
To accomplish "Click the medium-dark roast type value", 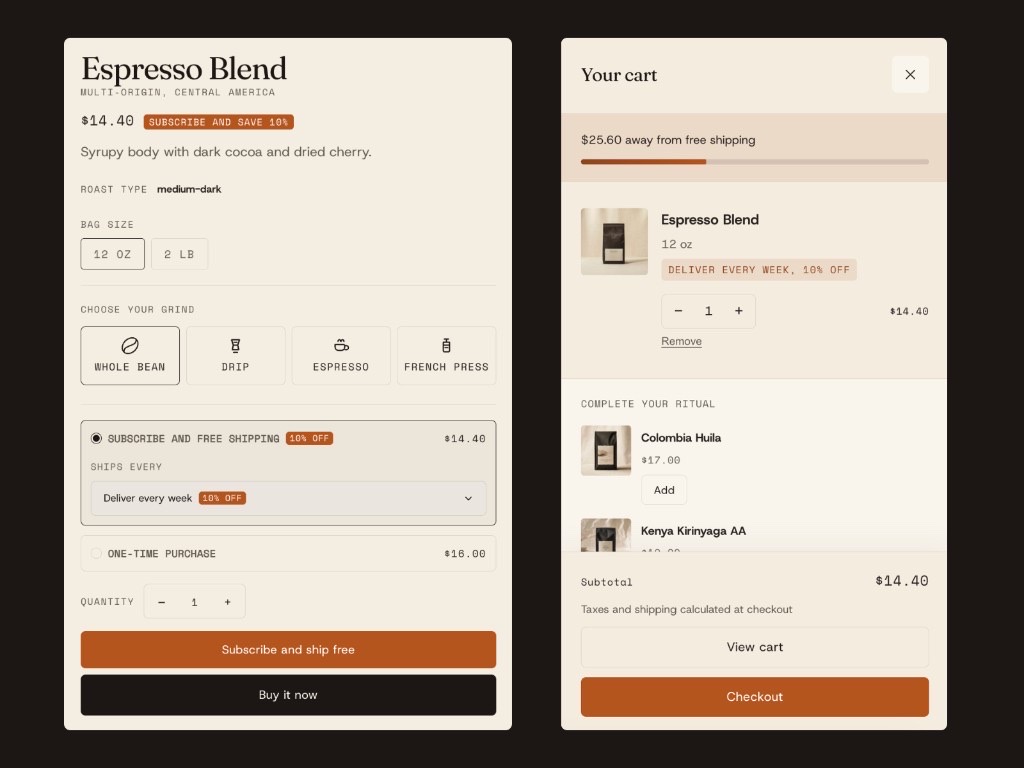I will click(189, 189).
